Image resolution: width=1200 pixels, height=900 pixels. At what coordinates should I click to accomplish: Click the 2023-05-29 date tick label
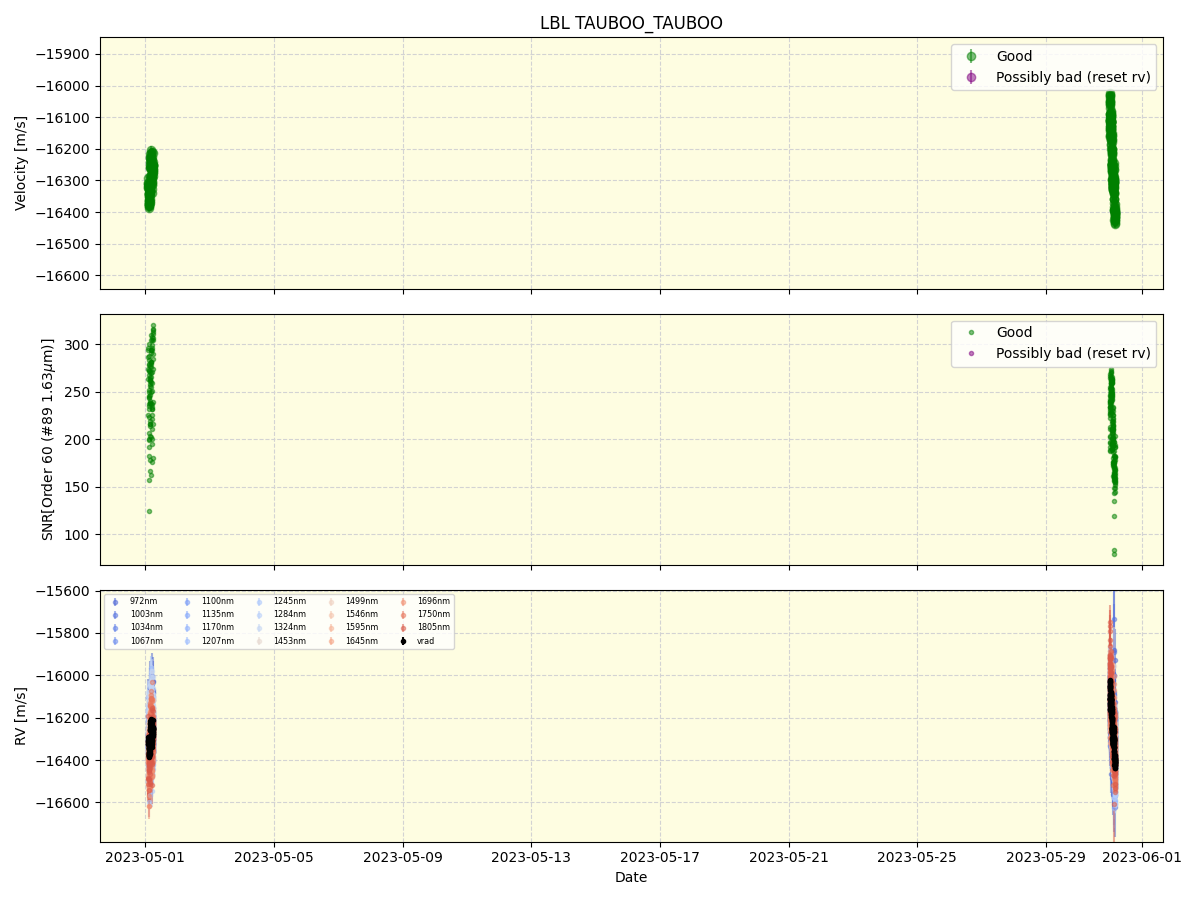click(x=1046, y=857)
